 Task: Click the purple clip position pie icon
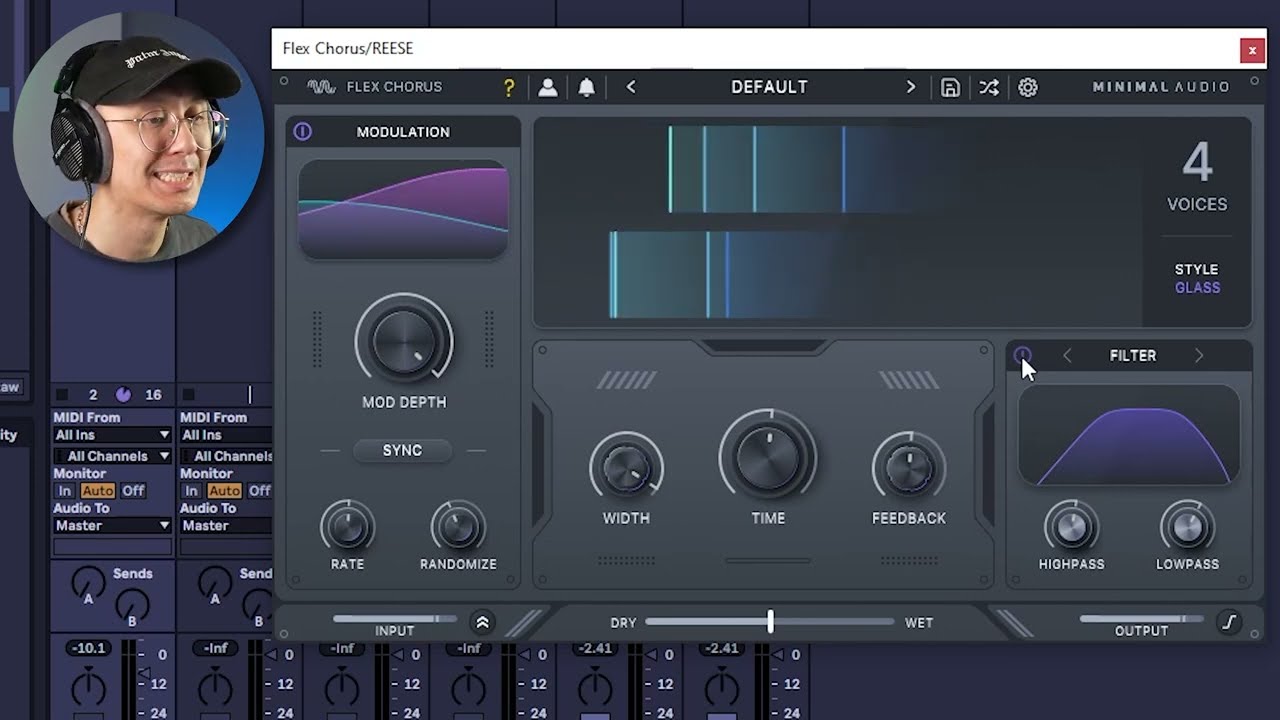[x=123, y=395]
